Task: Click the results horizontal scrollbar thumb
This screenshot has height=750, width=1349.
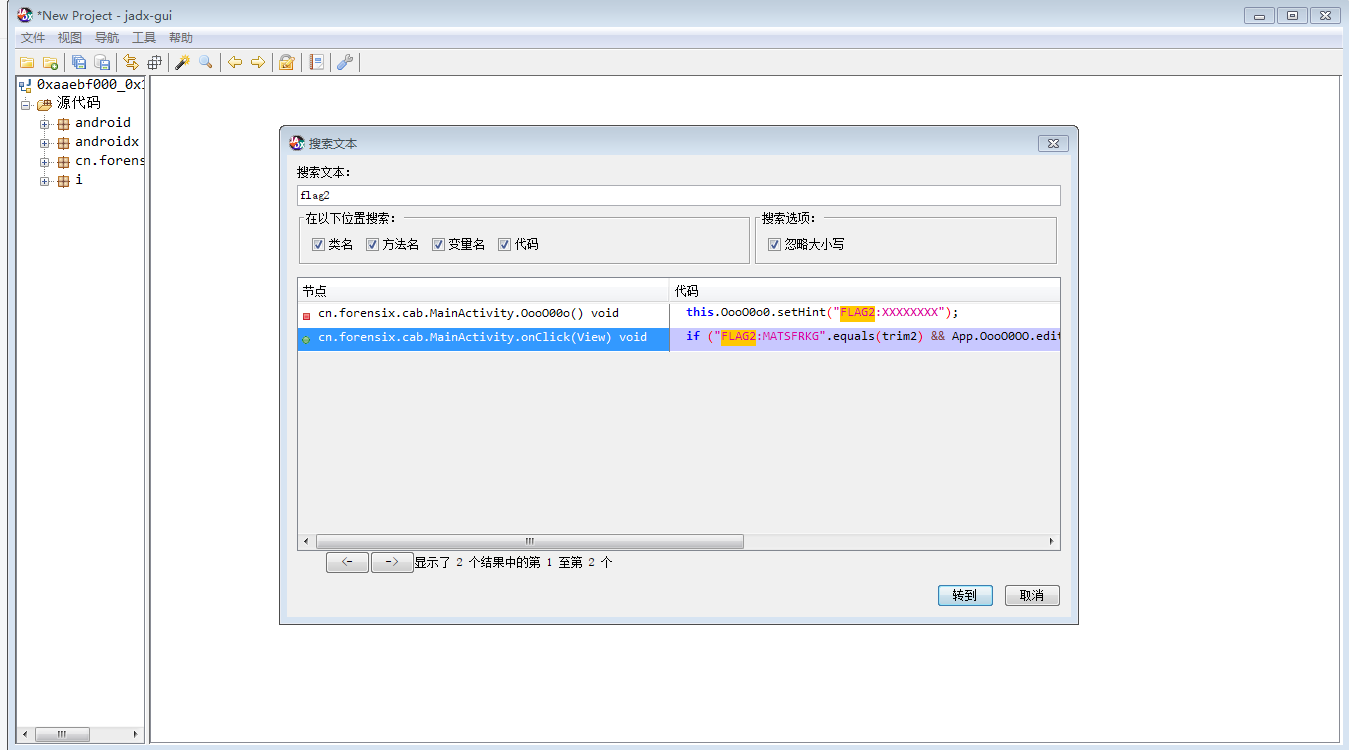Action: tap(530, 541)
